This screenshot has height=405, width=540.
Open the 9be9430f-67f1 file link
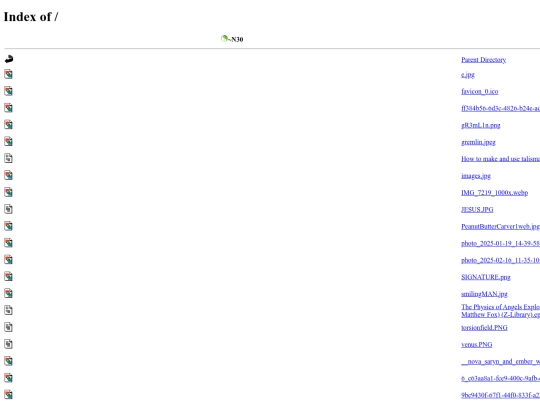click(500, 395)
